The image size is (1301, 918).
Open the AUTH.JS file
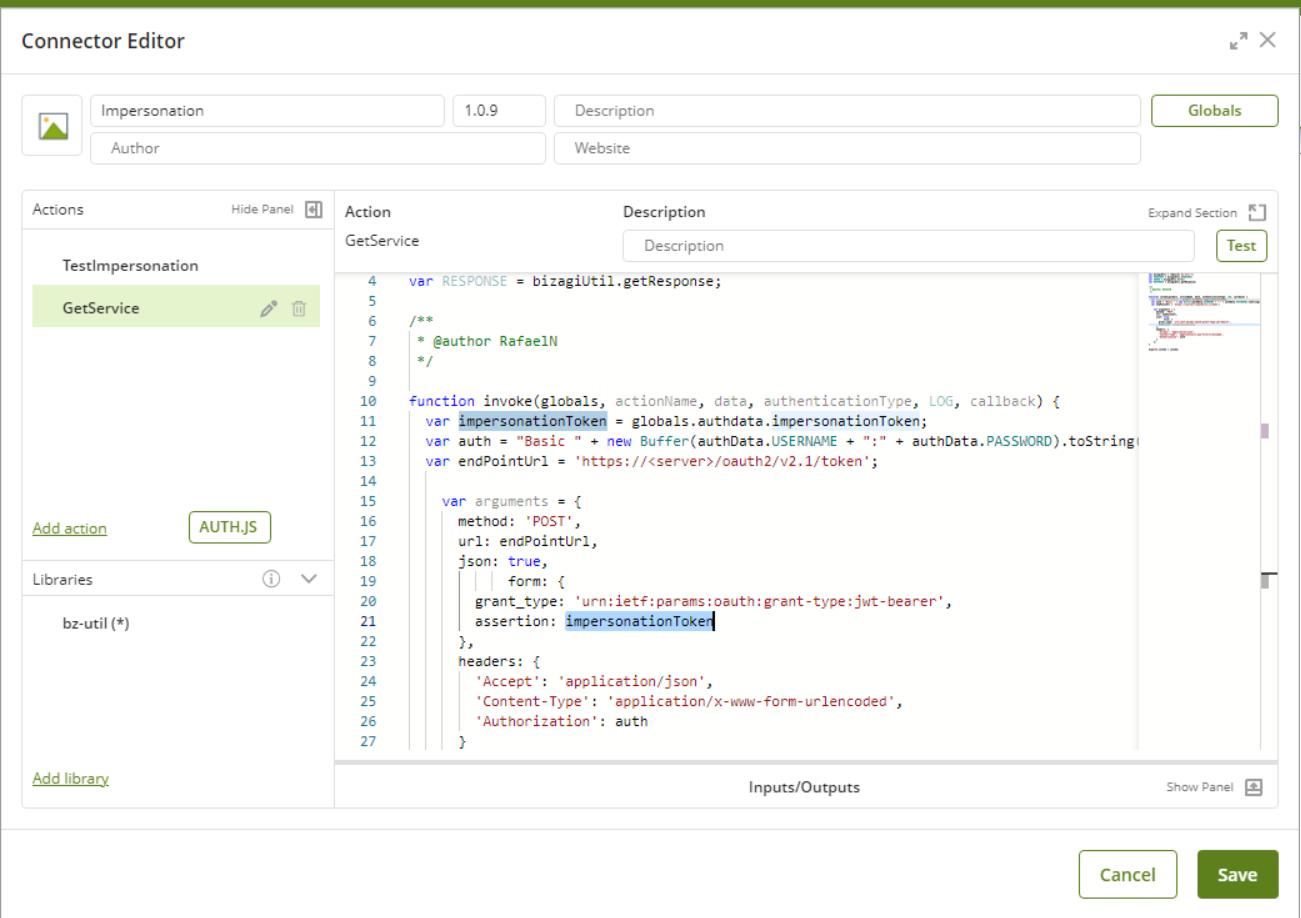click(x=229, y=528)
